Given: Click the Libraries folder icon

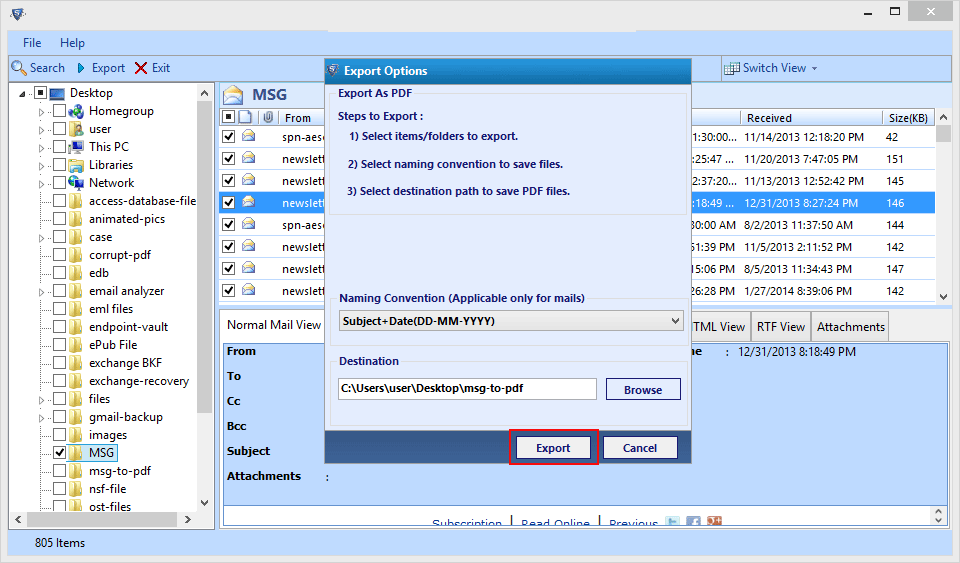Looking at the screenshot, I should coord(76,165).
